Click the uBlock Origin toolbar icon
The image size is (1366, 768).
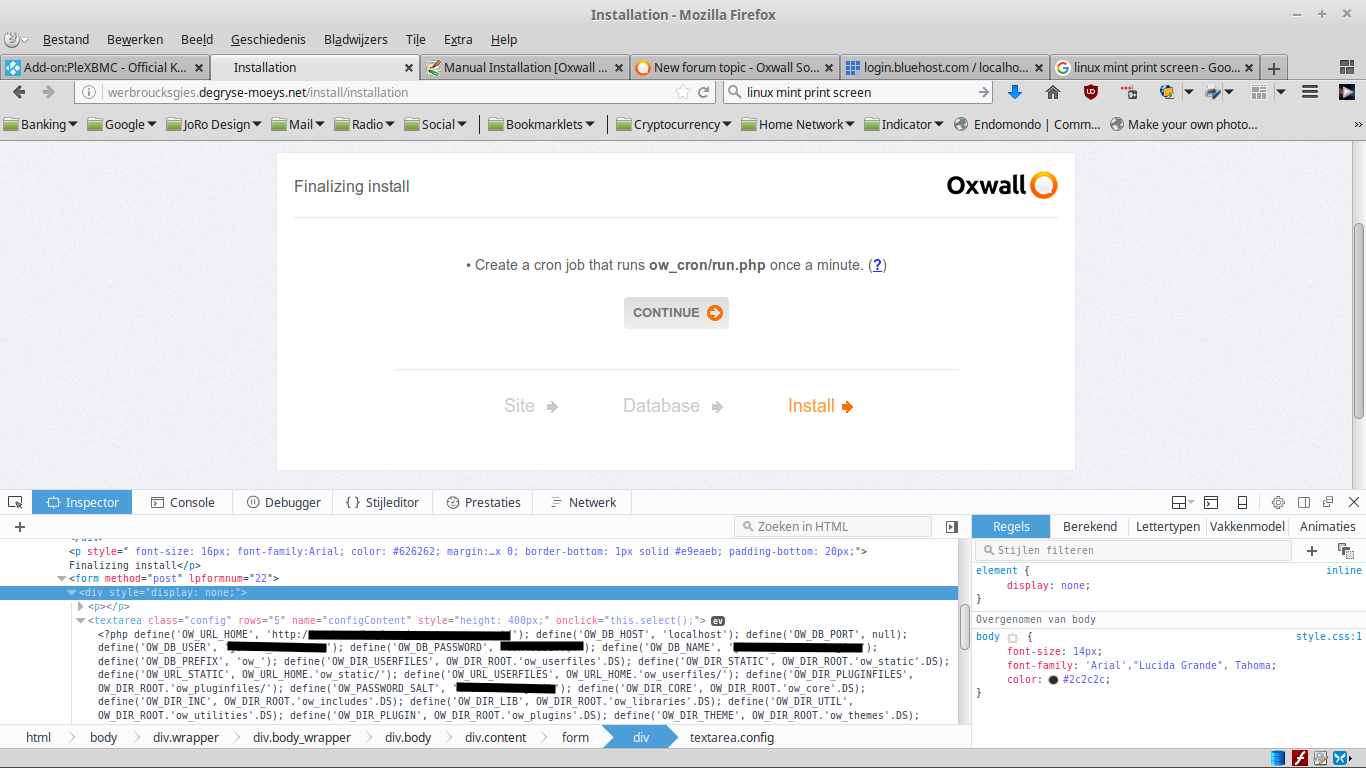click(x=1091, y=92)
